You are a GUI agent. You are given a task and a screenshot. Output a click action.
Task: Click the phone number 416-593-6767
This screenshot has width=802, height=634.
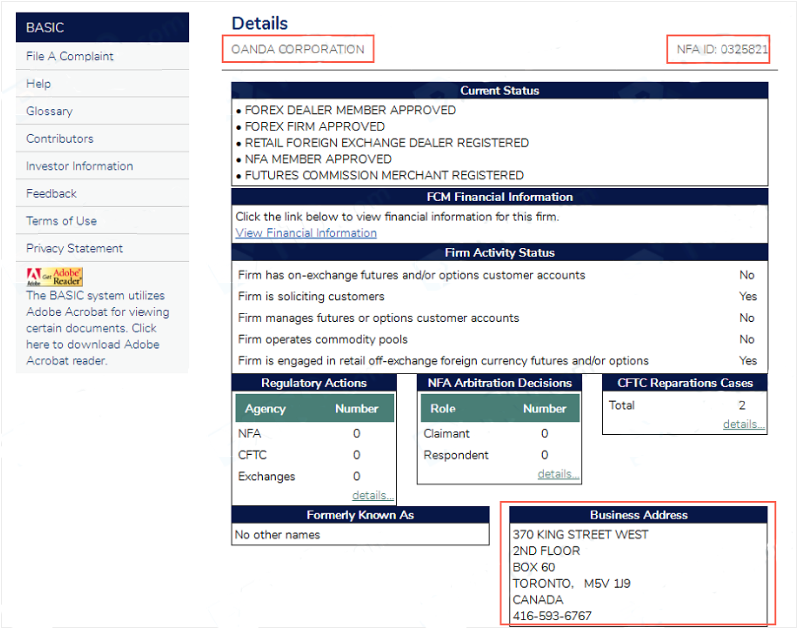552,616
